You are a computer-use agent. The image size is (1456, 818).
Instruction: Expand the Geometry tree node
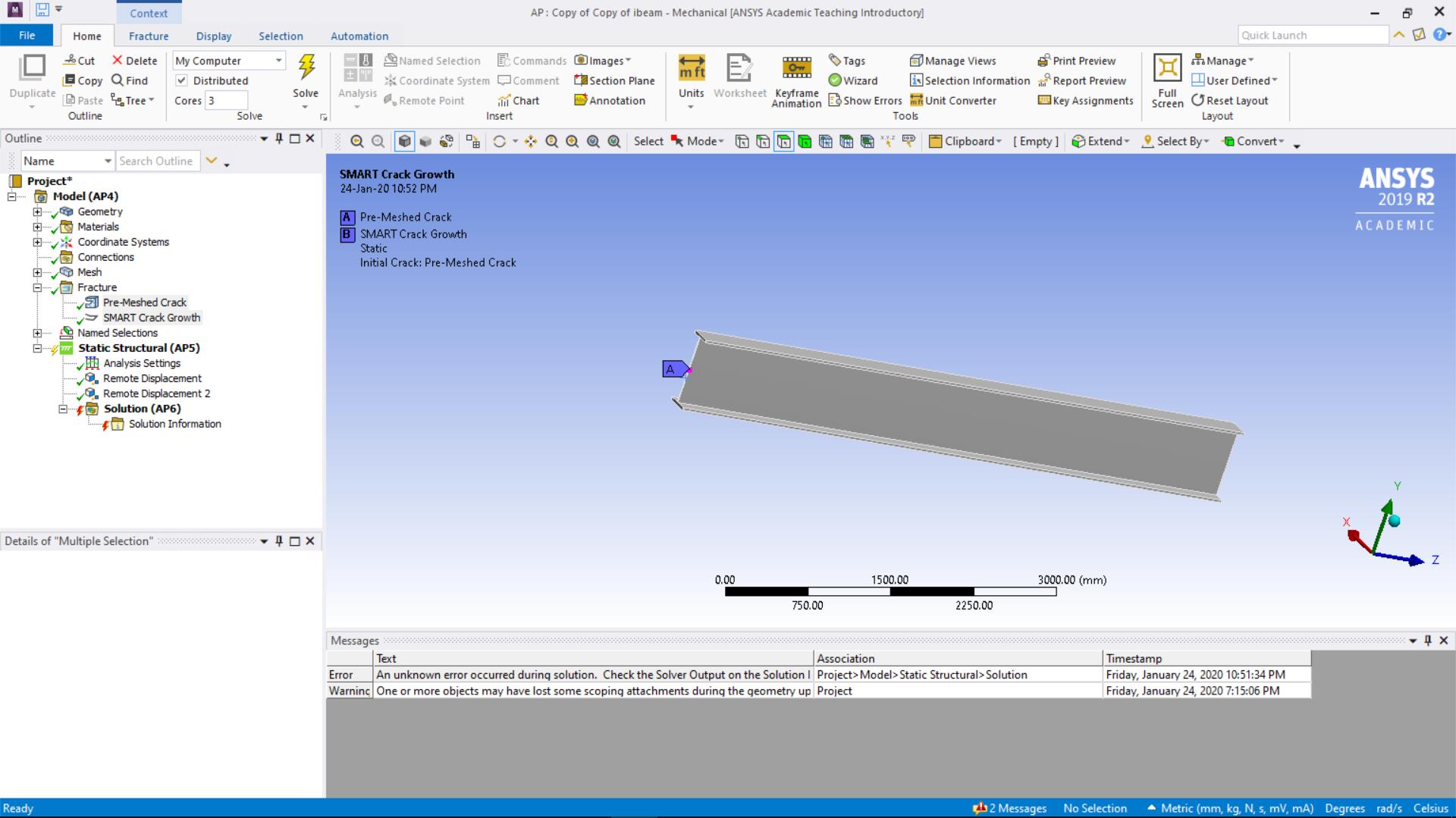point(37,212)
